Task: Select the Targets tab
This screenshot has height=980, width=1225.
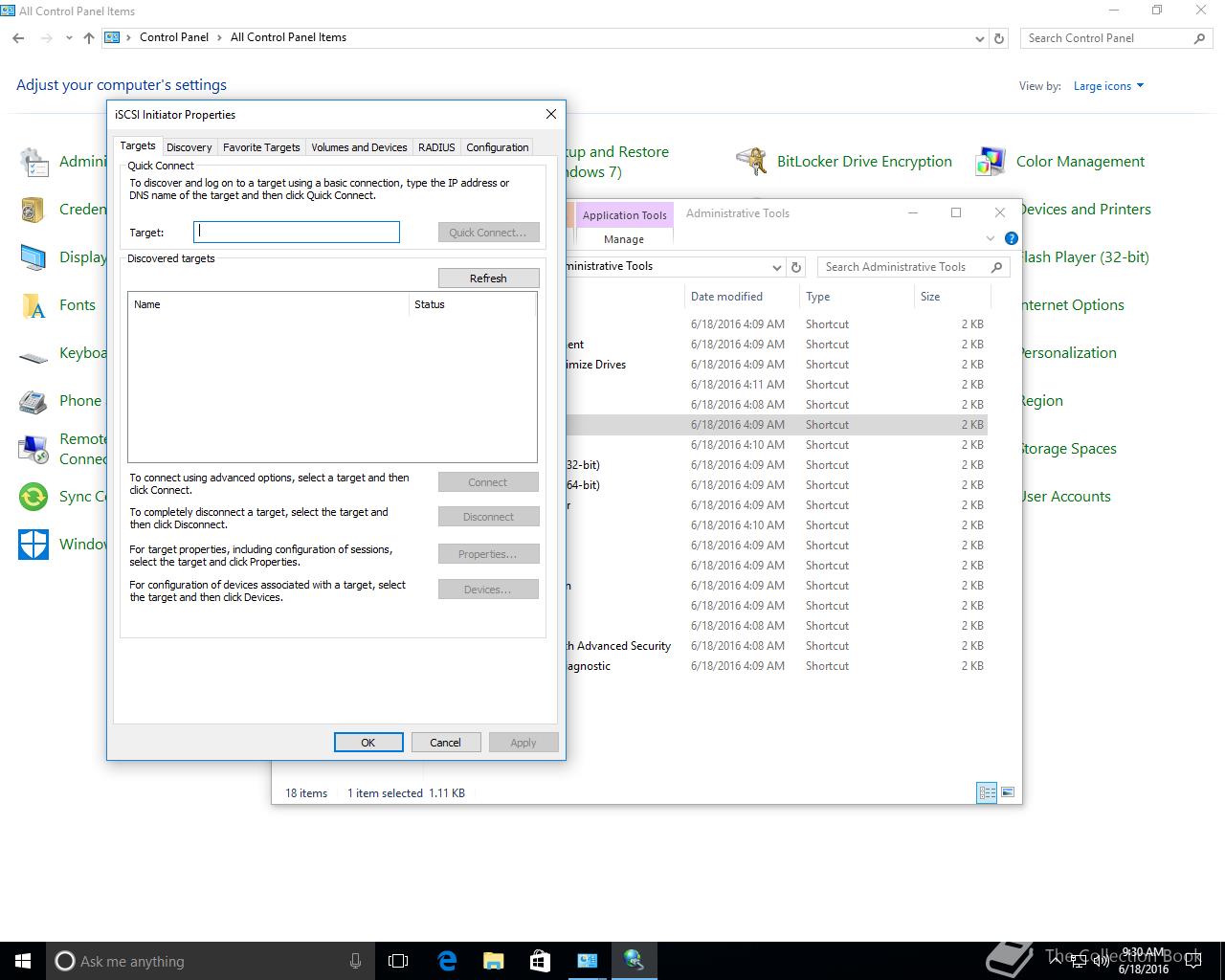Action: [x=138, y=145]
